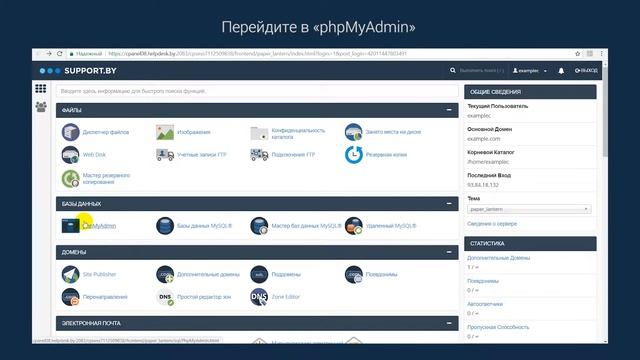The height and width of the screenshot is (360, 640).
Task: Open the FTP accounts truck icon
Action: [x=165, y=155]
